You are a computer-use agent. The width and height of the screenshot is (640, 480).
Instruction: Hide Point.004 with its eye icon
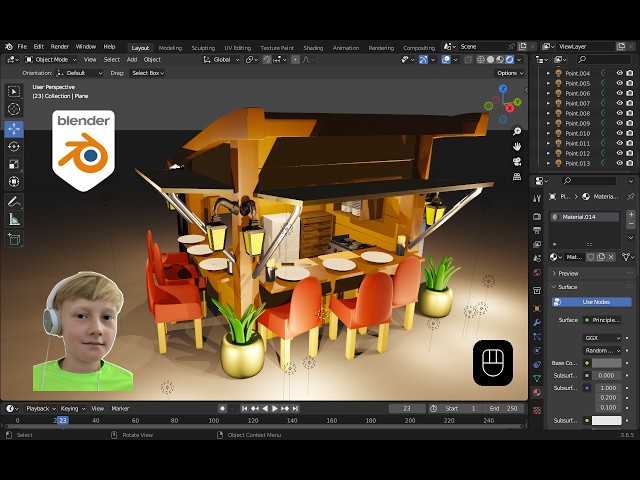point(620,73)
